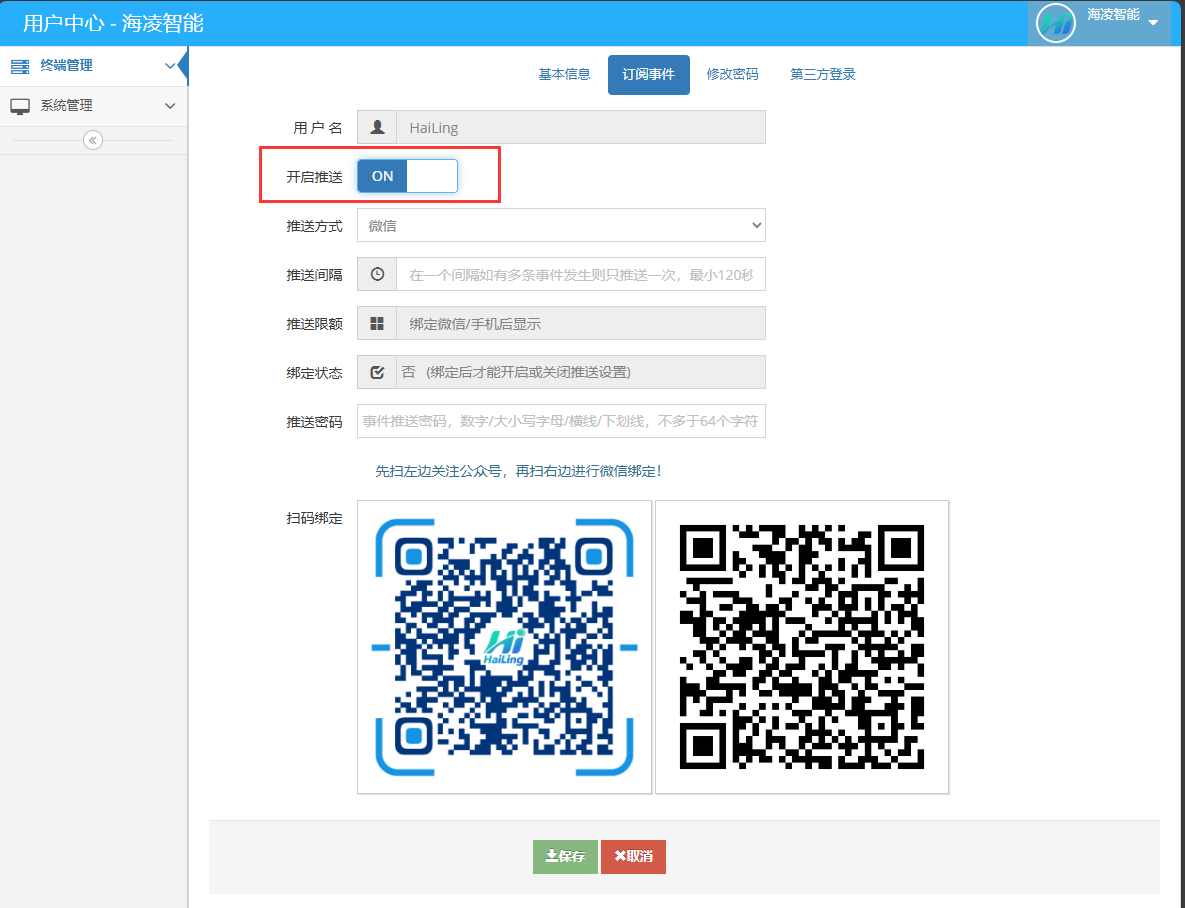Click the 绑定状态 field showing 否
1185x908 pixels.
click(580, 372)
